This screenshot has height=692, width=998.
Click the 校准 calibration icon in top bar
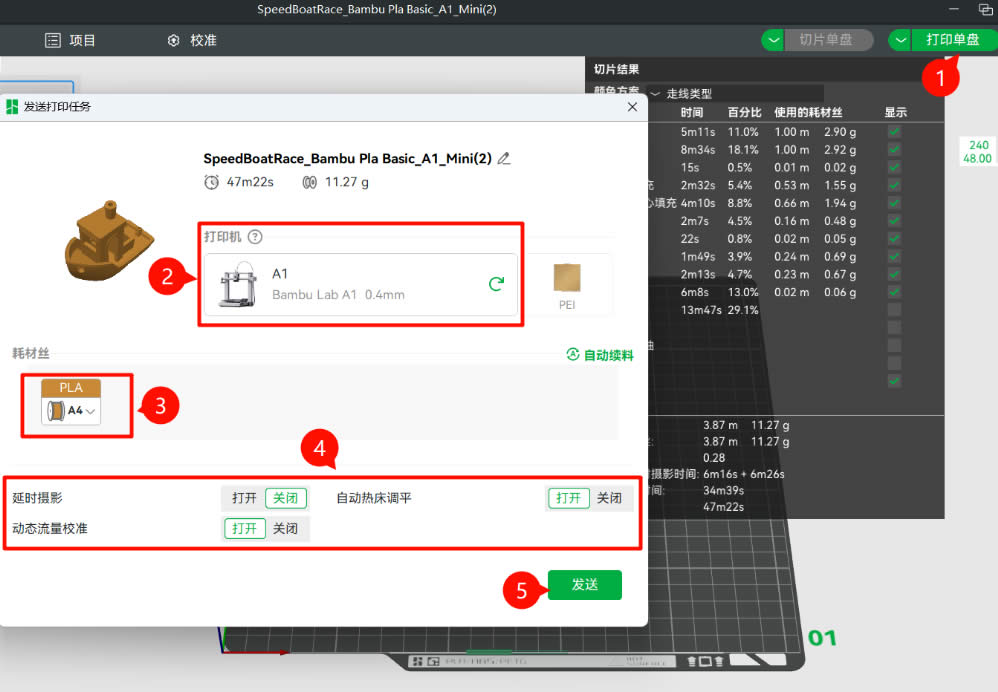click(x=174, y=41)
